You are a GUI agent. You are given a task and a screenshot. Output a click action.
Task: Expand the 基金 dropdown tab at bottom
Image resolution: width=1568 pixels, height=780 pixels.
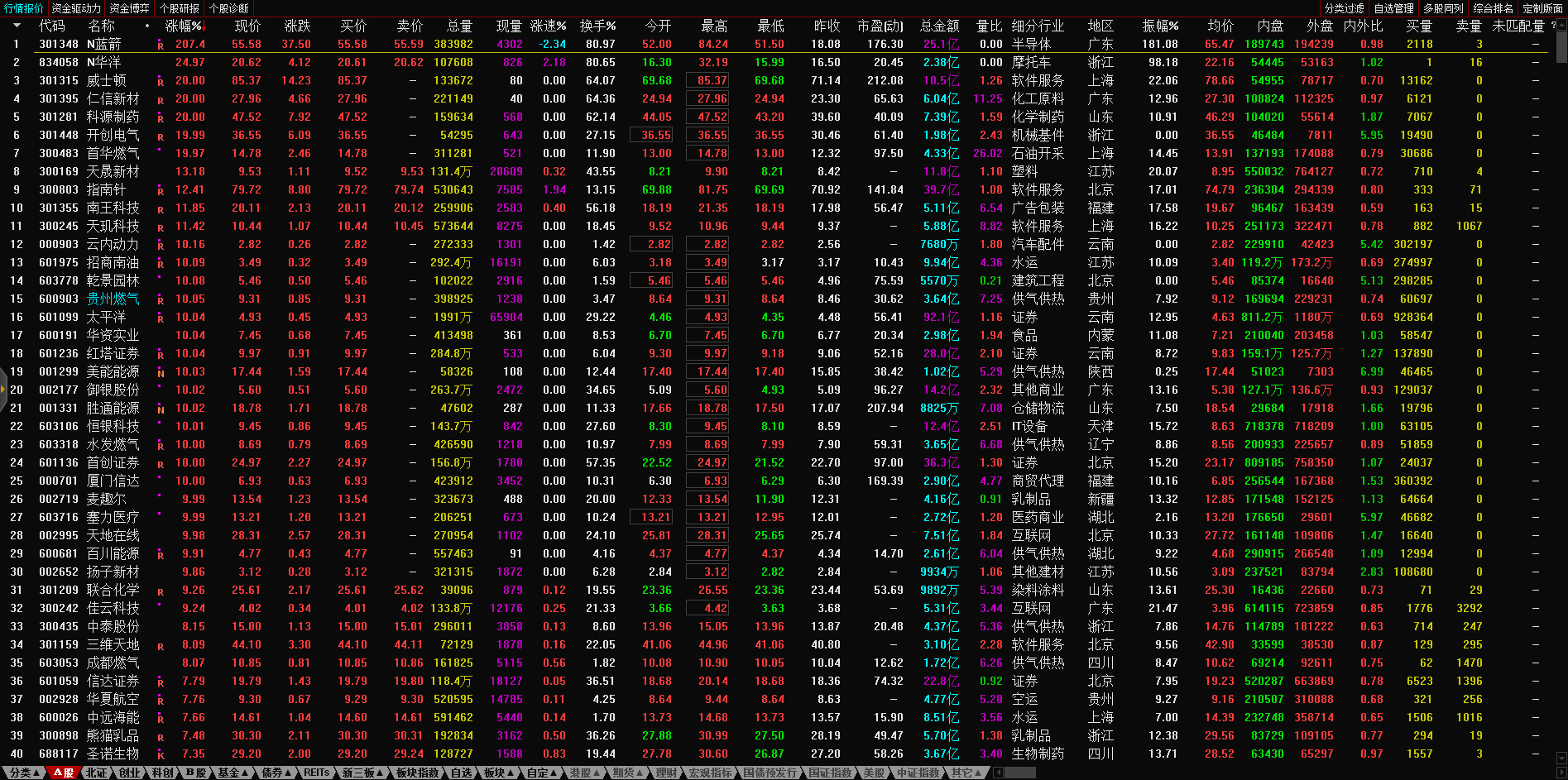coord(233,773)
